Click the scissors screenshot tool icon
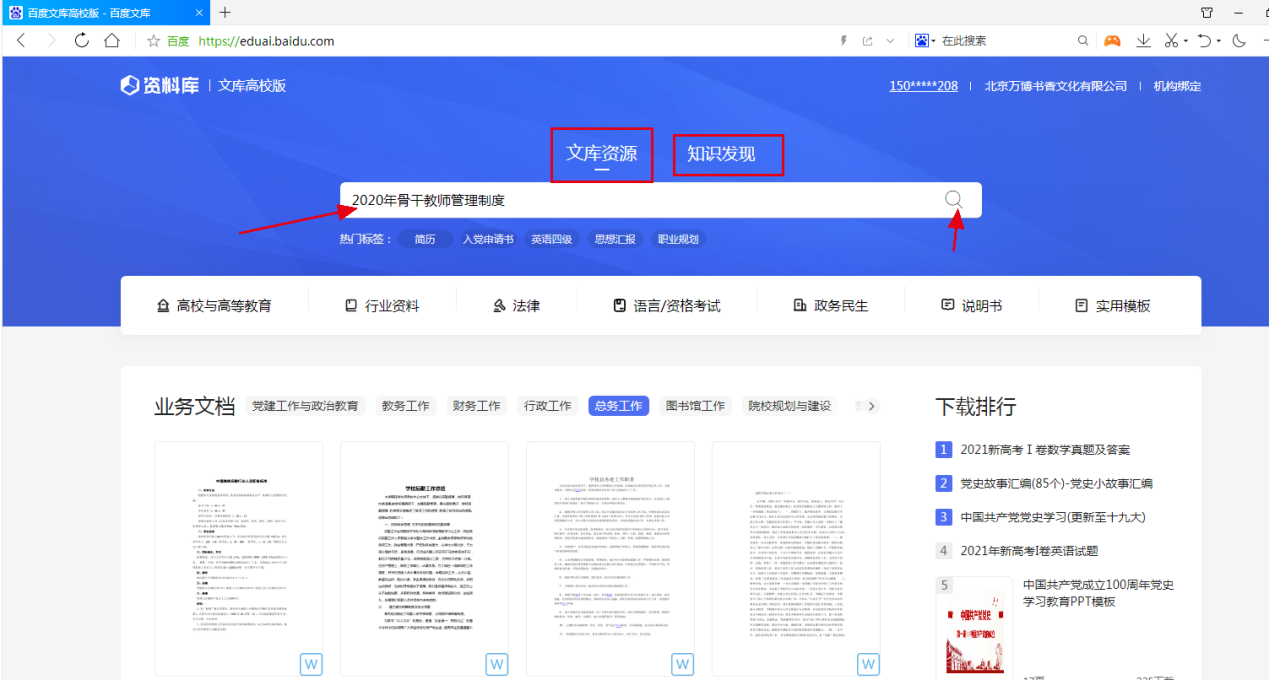1269x680 pixels. click(x=1171, y=41)
